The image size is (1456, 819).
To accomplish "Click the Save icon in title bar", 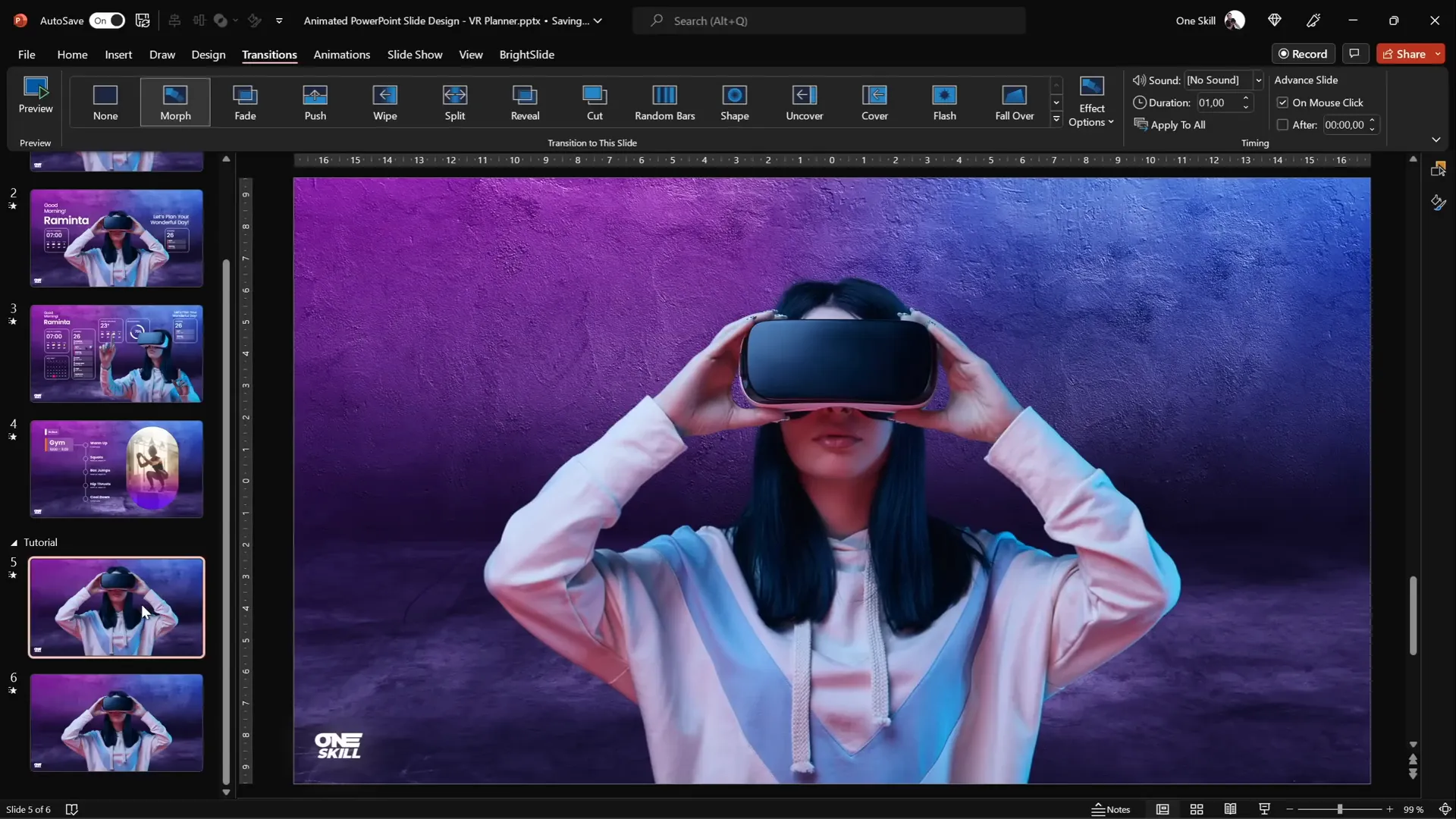I will point(143,20).
